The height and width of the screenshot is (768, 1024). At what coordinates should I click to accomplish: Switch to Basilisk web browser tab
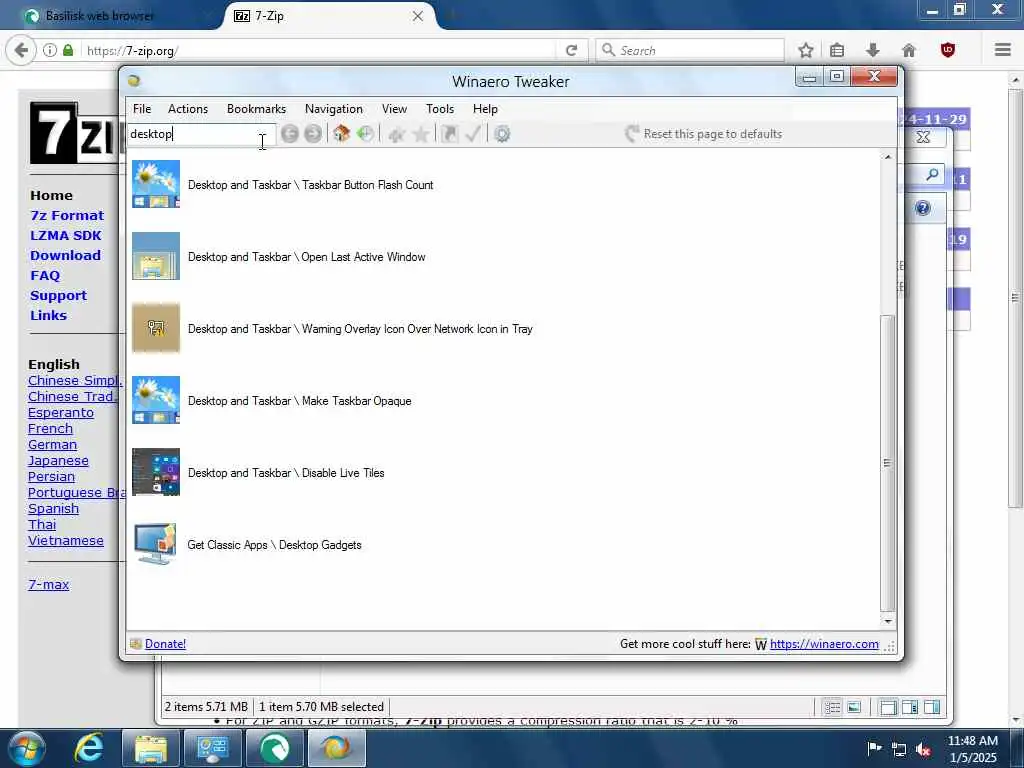point(99,16)
